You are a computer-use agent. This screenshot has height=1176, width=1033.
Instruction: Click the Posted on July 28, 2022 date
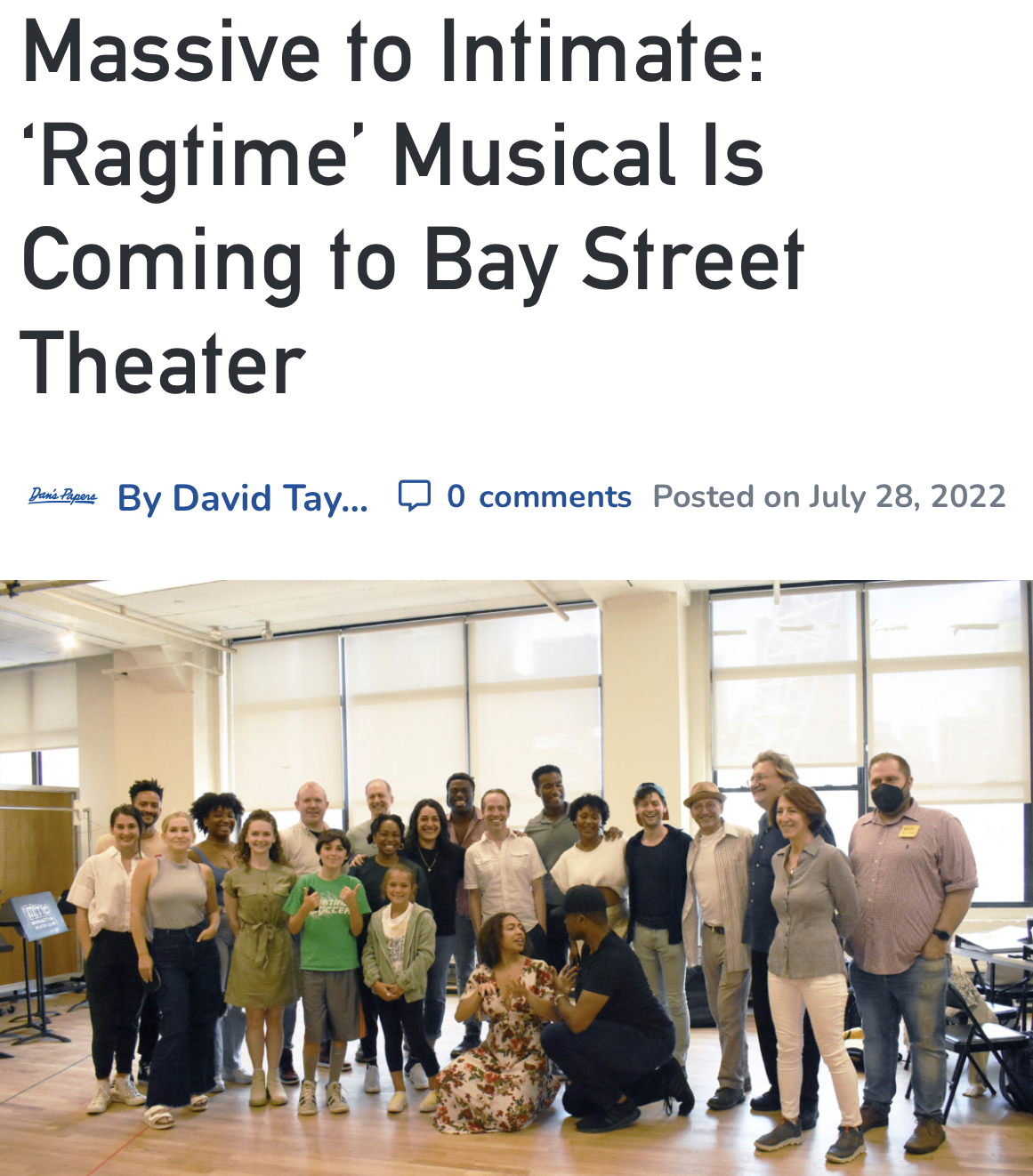(829, 496)
